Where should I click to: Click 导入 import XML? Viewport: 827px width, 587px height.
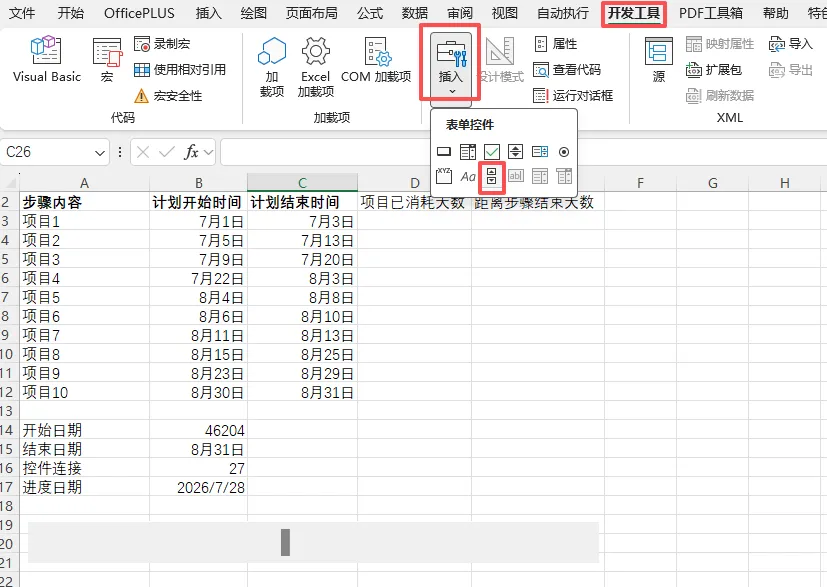pyautogui.click(x=791, y=44)
